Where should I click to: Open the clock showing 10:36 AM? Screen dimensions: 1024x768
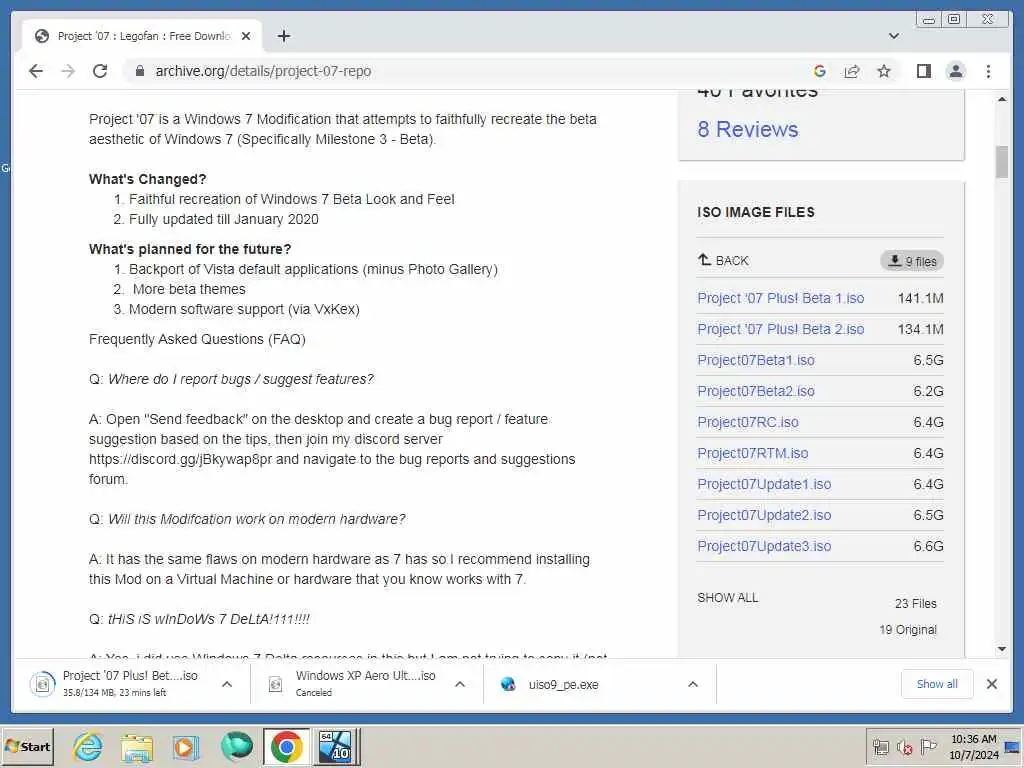974,747
